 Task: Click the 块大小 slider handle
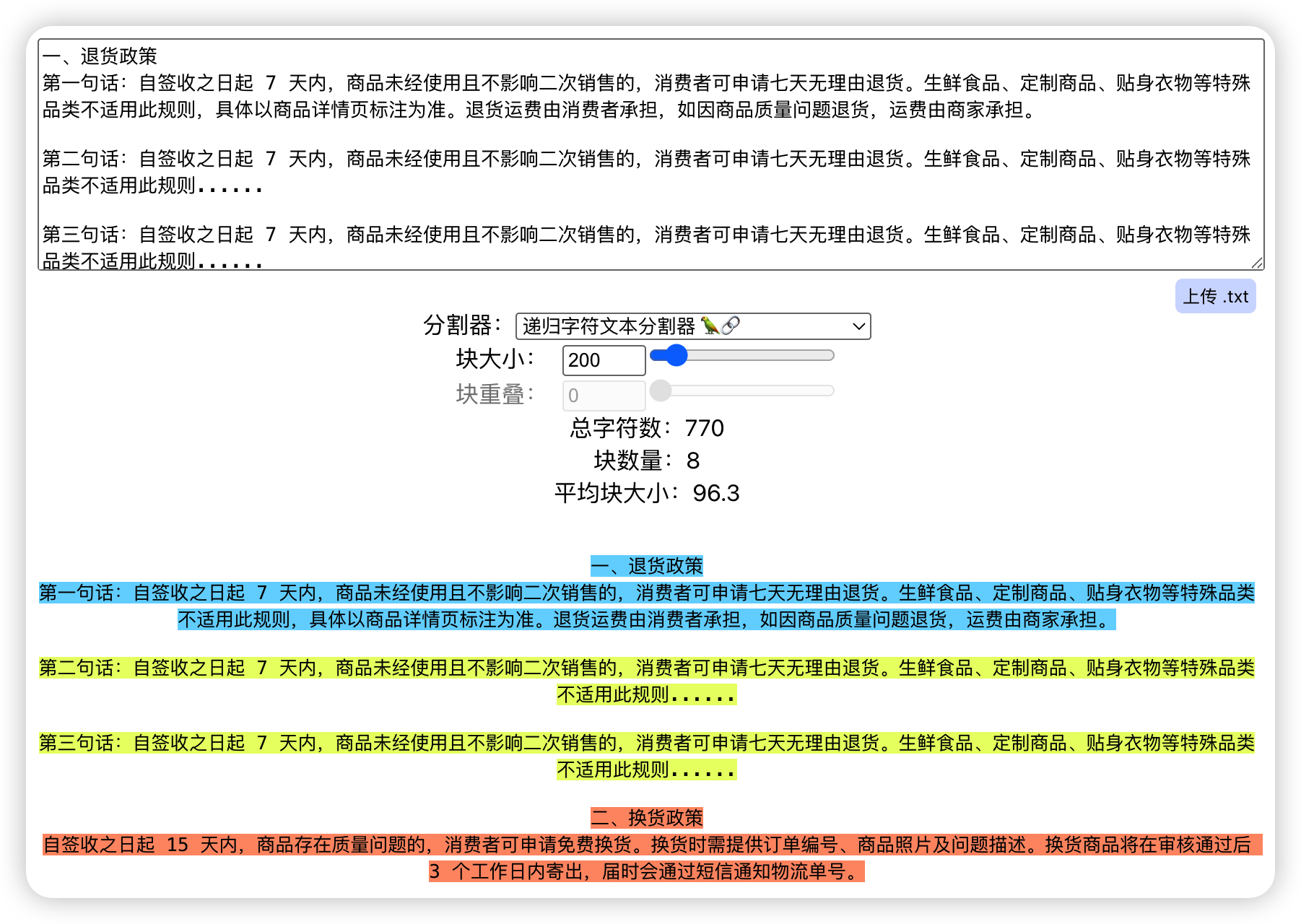676,355
